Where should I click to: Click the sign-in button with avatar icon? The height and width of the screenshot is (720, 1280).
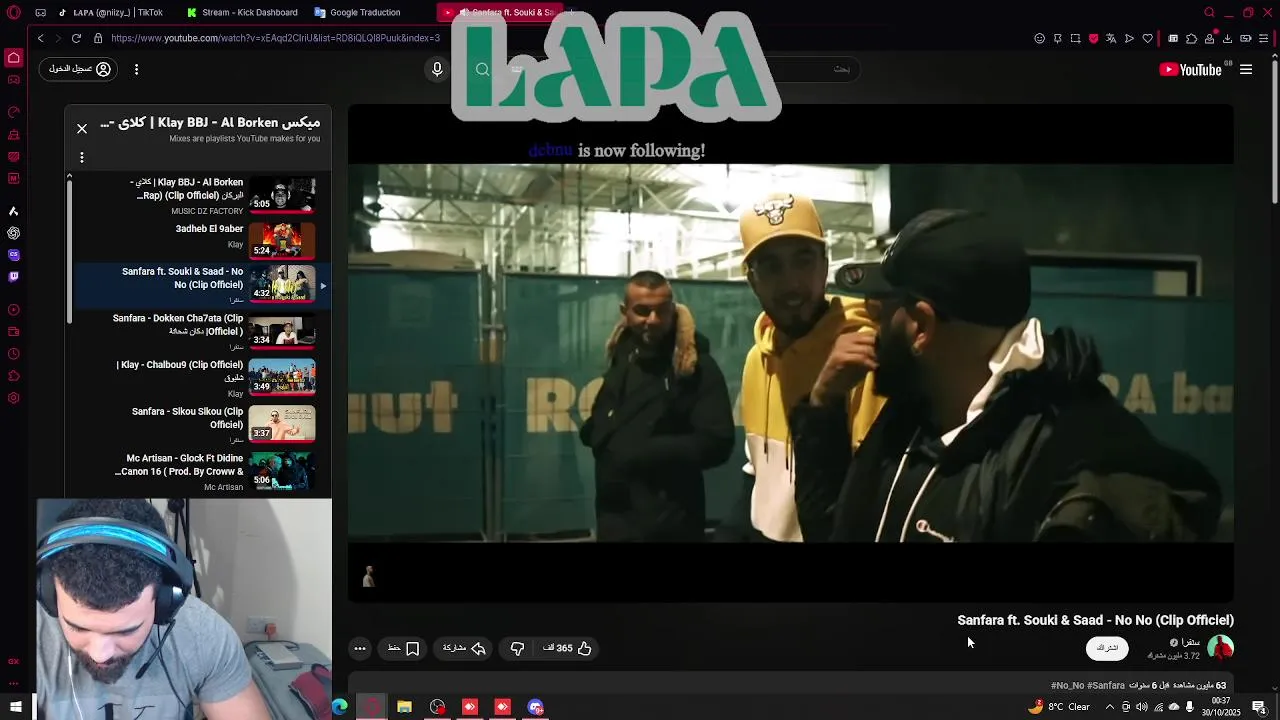click(x=79, y=69)
